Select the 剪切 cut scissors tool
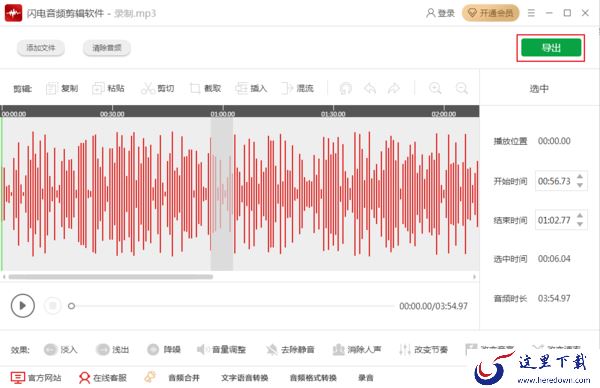Image resolution: width=600 pixels, height=388 pixels. coord(158,88)
